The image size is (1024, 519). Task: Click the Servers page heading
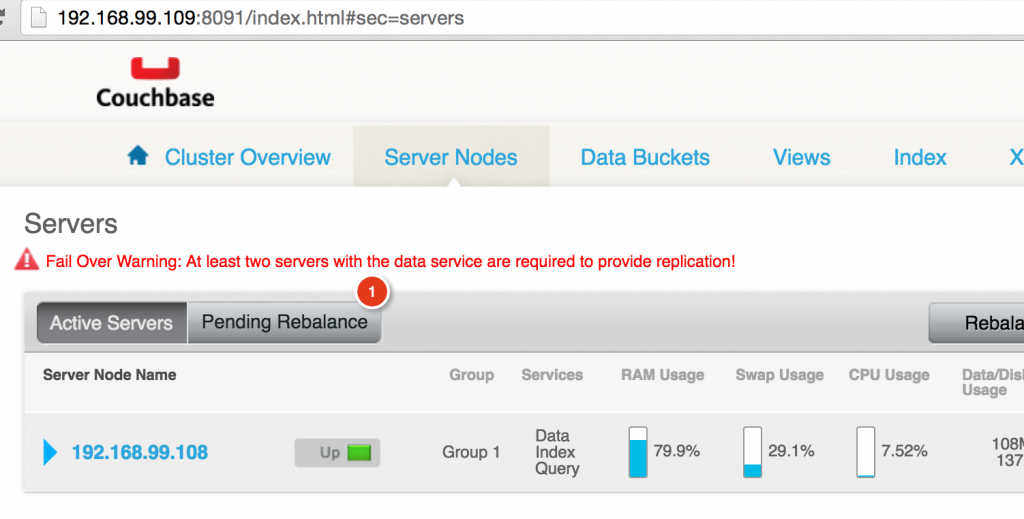point(71,224)
